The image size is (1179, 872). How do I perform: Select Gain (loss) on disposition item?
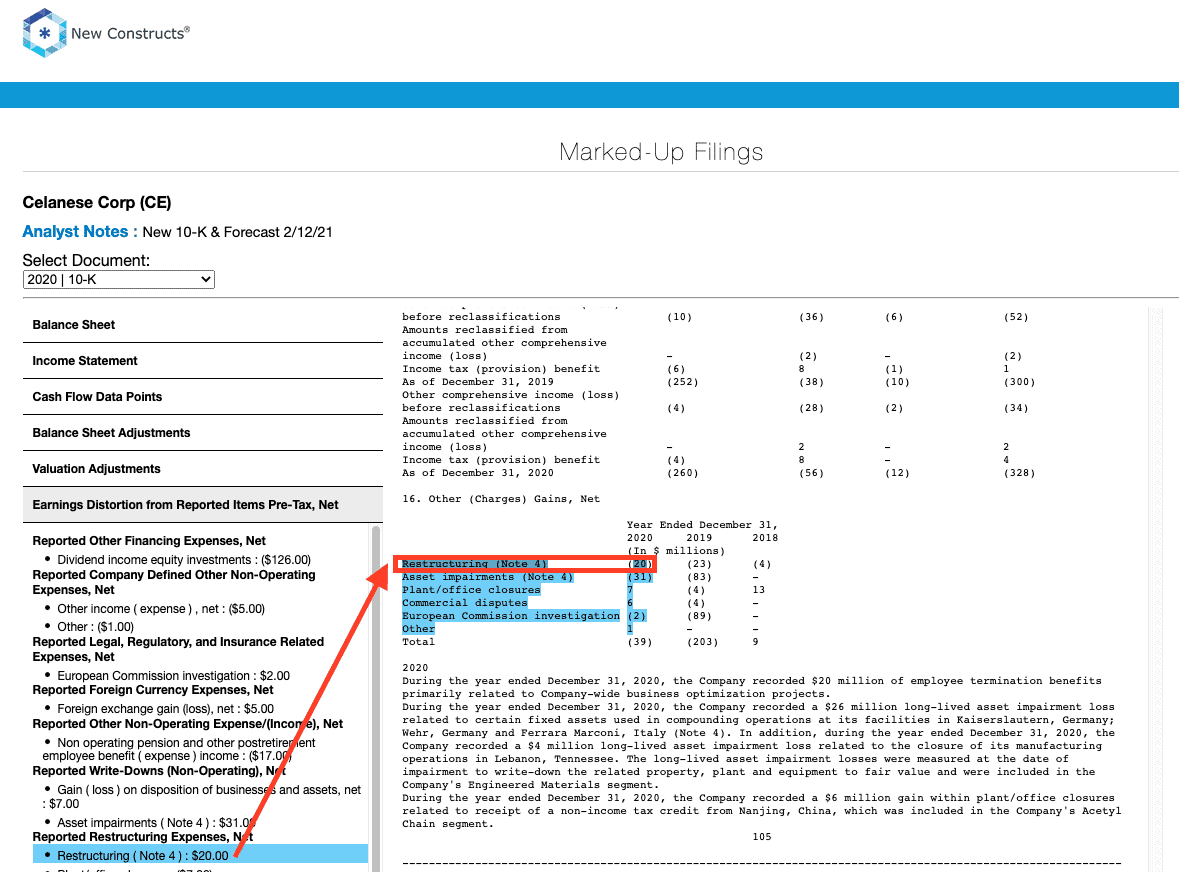(202, 797)
